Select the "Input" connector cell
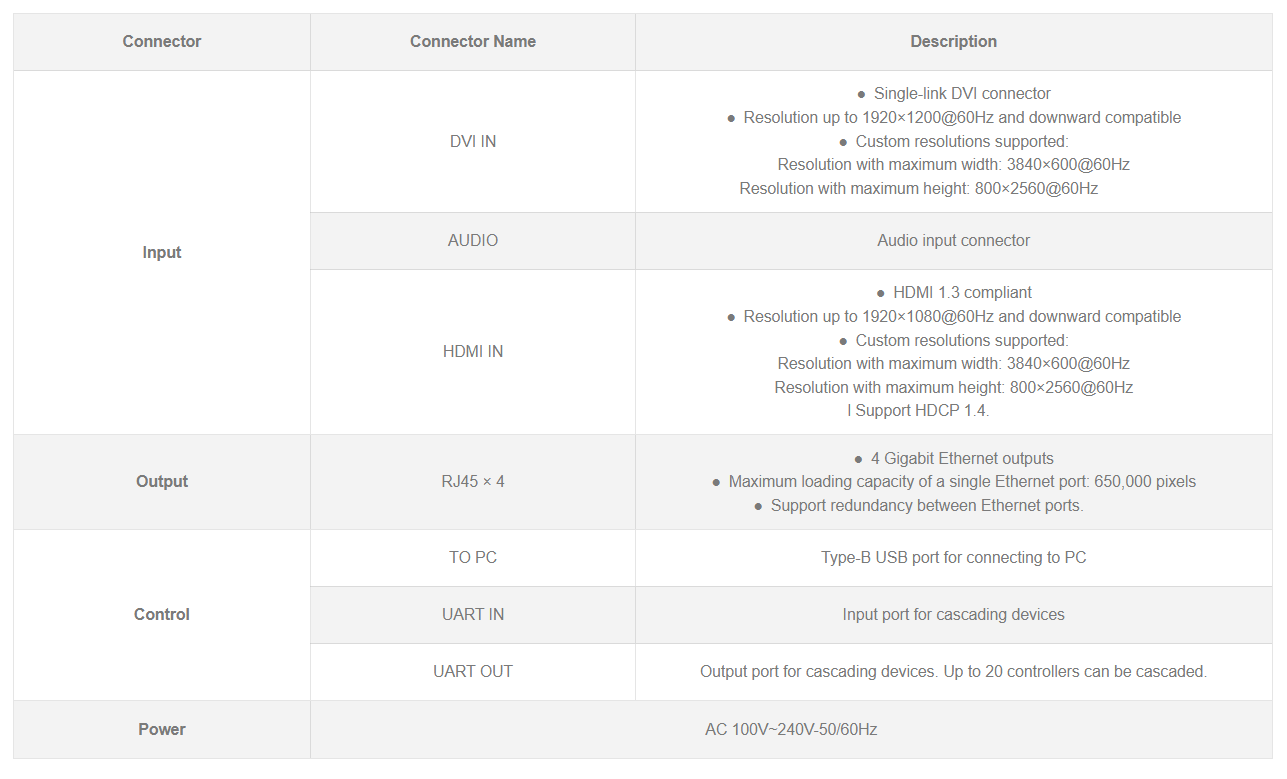This screenshot has height=779, width=1287. [x=162, y=252]
